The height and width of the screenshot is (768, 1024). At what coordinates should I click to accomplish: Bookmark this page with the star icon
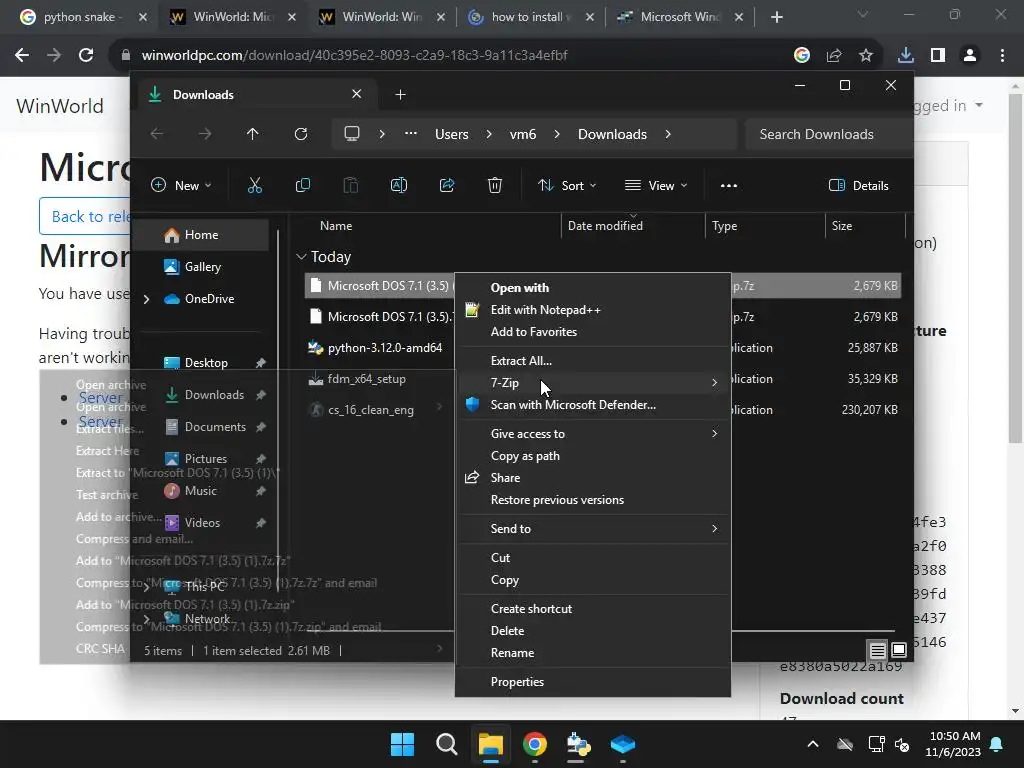click(x=866, y=55)
